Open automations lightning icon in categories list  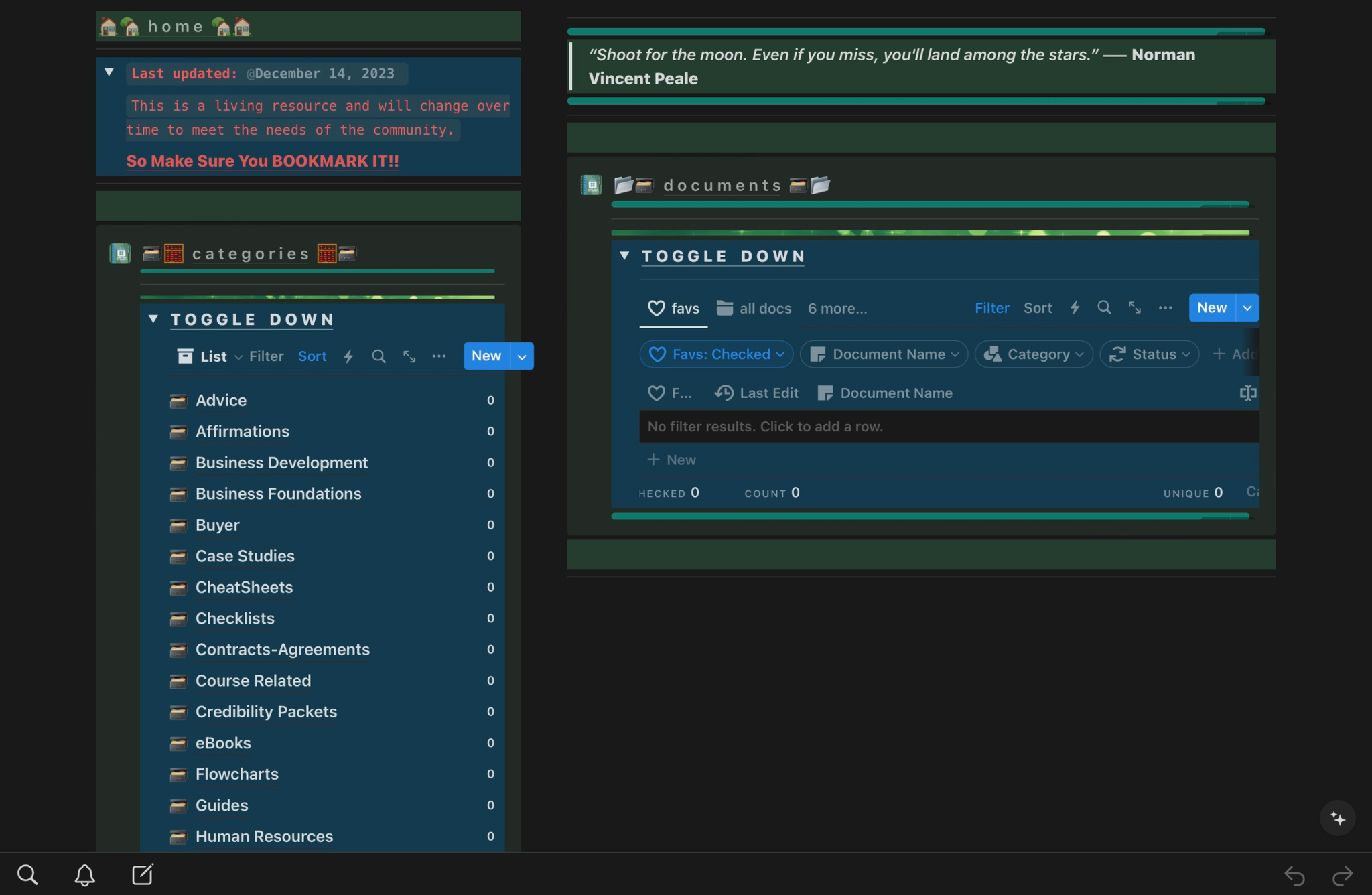coord(348,356)
